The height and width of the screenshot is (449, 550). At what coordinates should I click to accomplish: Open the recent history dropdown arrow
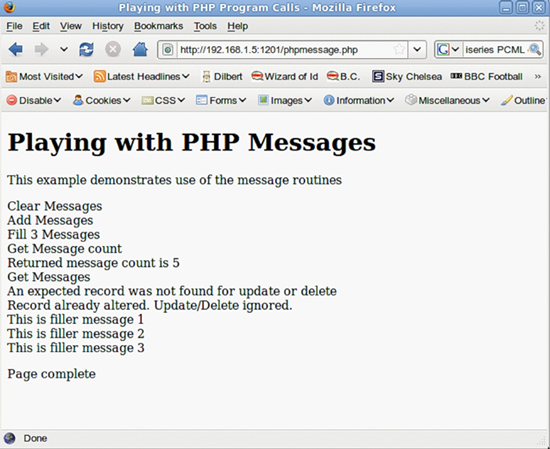click(x=63, y=49)
